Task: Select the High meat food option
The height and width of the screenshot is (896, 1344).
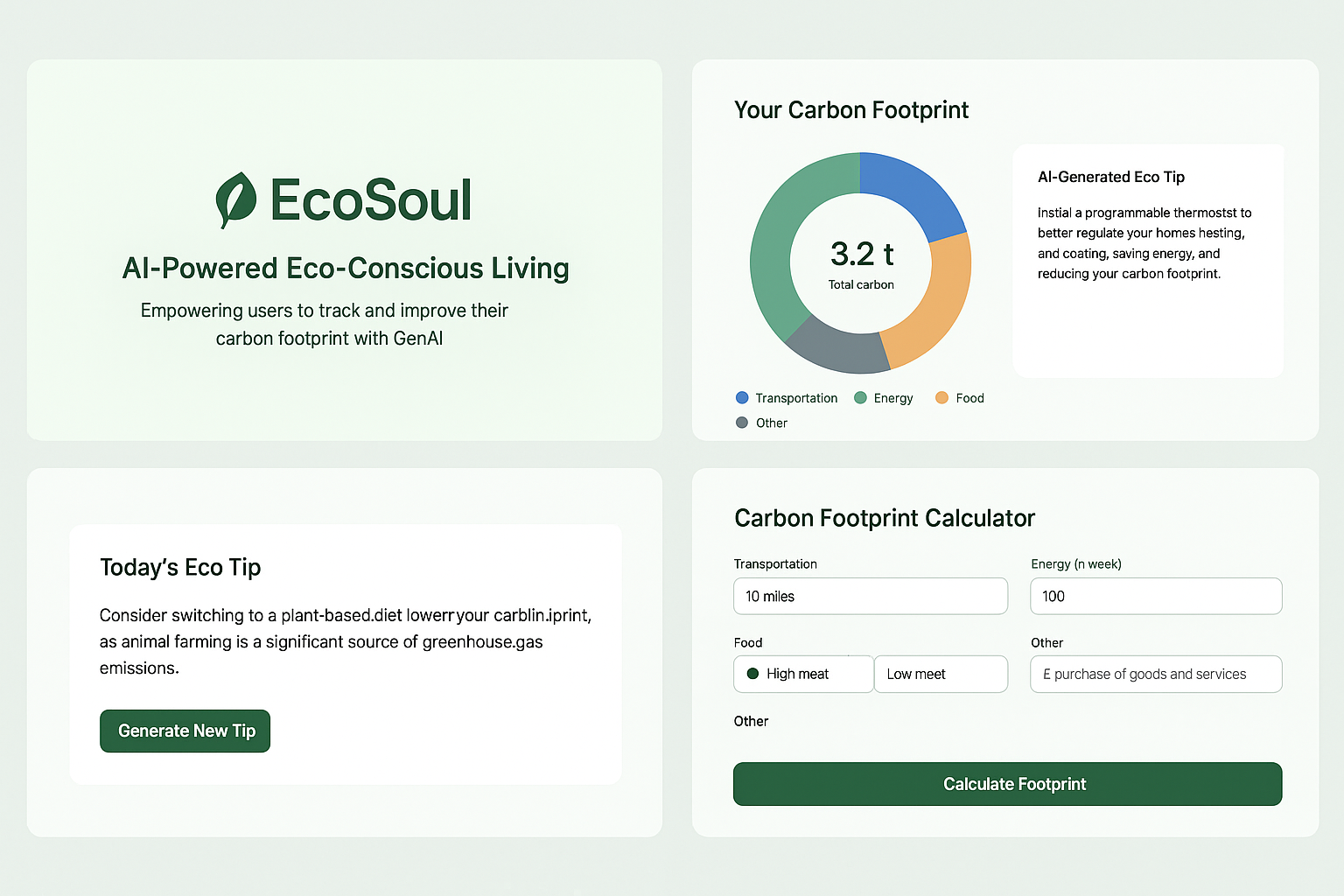Action: 802,674
